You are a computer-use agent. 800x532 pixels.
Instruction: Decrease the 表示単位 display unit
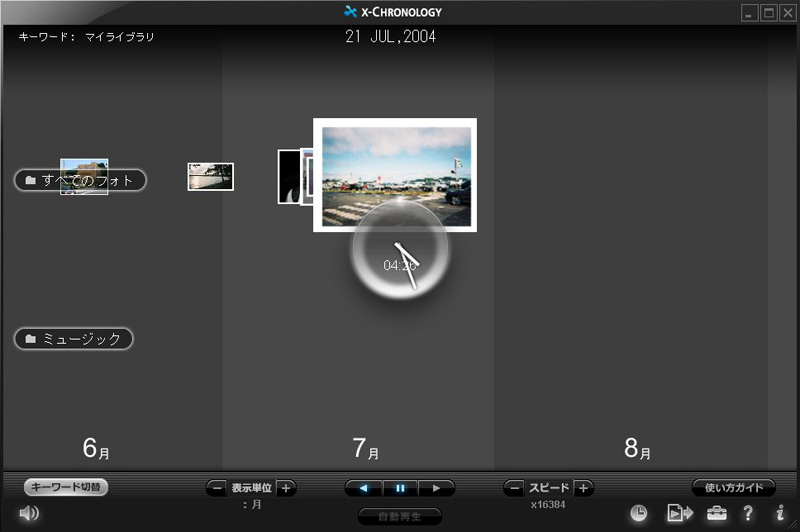[216, 488]
